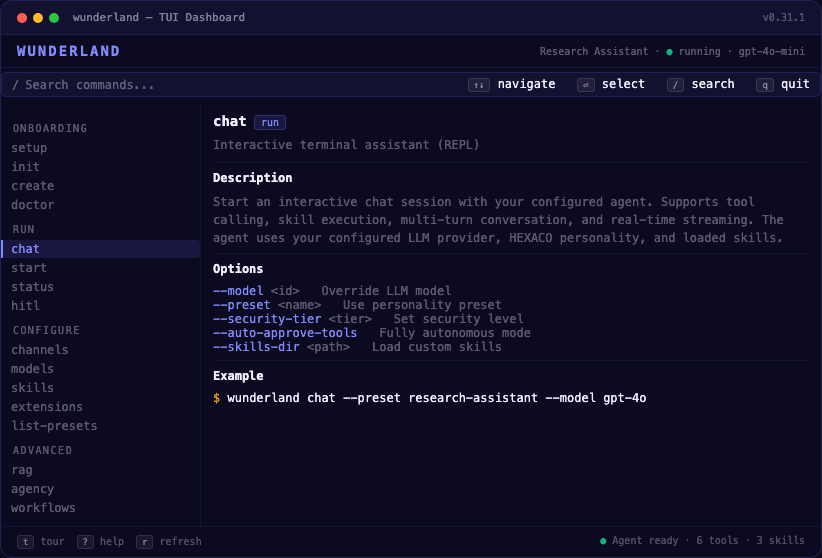Open the doctor command

click(x=33, y=205)
